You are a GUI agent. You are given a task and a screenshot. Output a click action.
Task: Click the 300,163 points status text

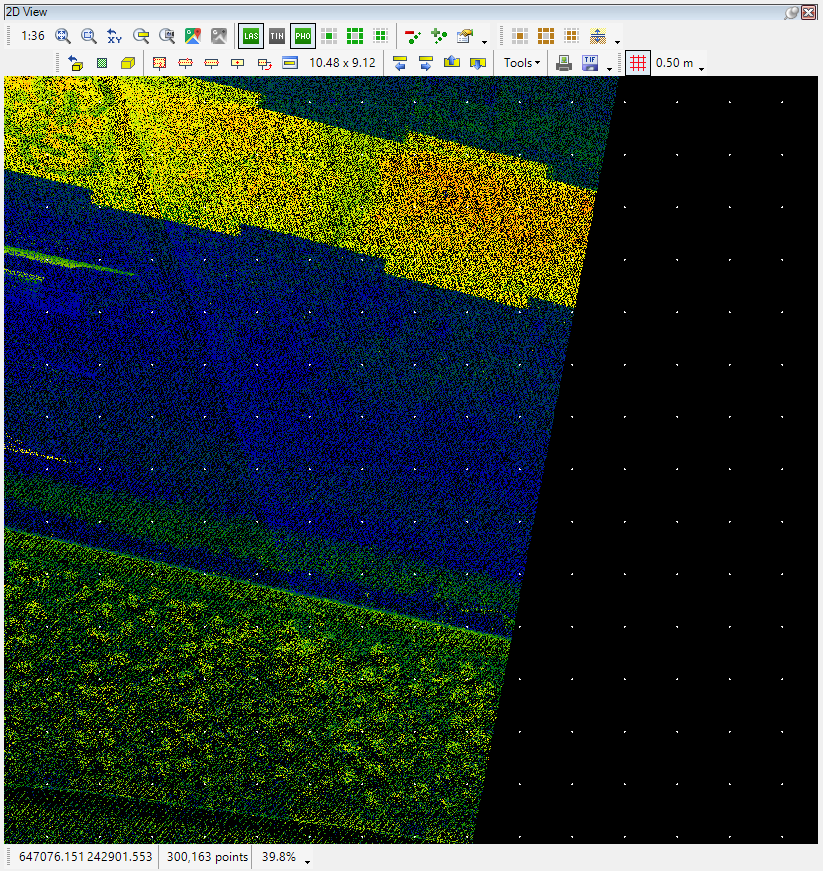point(207,857)
